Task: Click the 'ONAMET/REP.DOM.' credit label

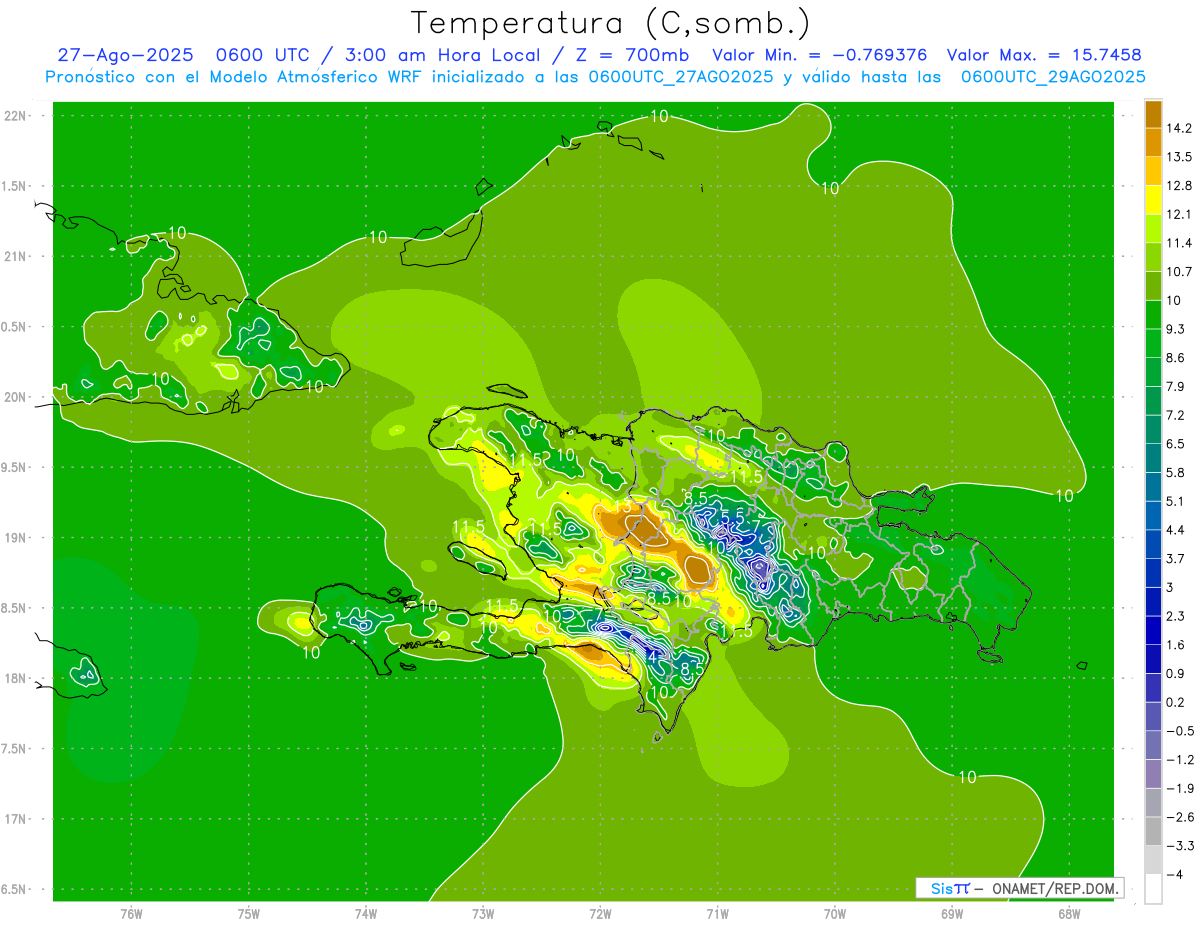Action: click(x=1056, y=888)
